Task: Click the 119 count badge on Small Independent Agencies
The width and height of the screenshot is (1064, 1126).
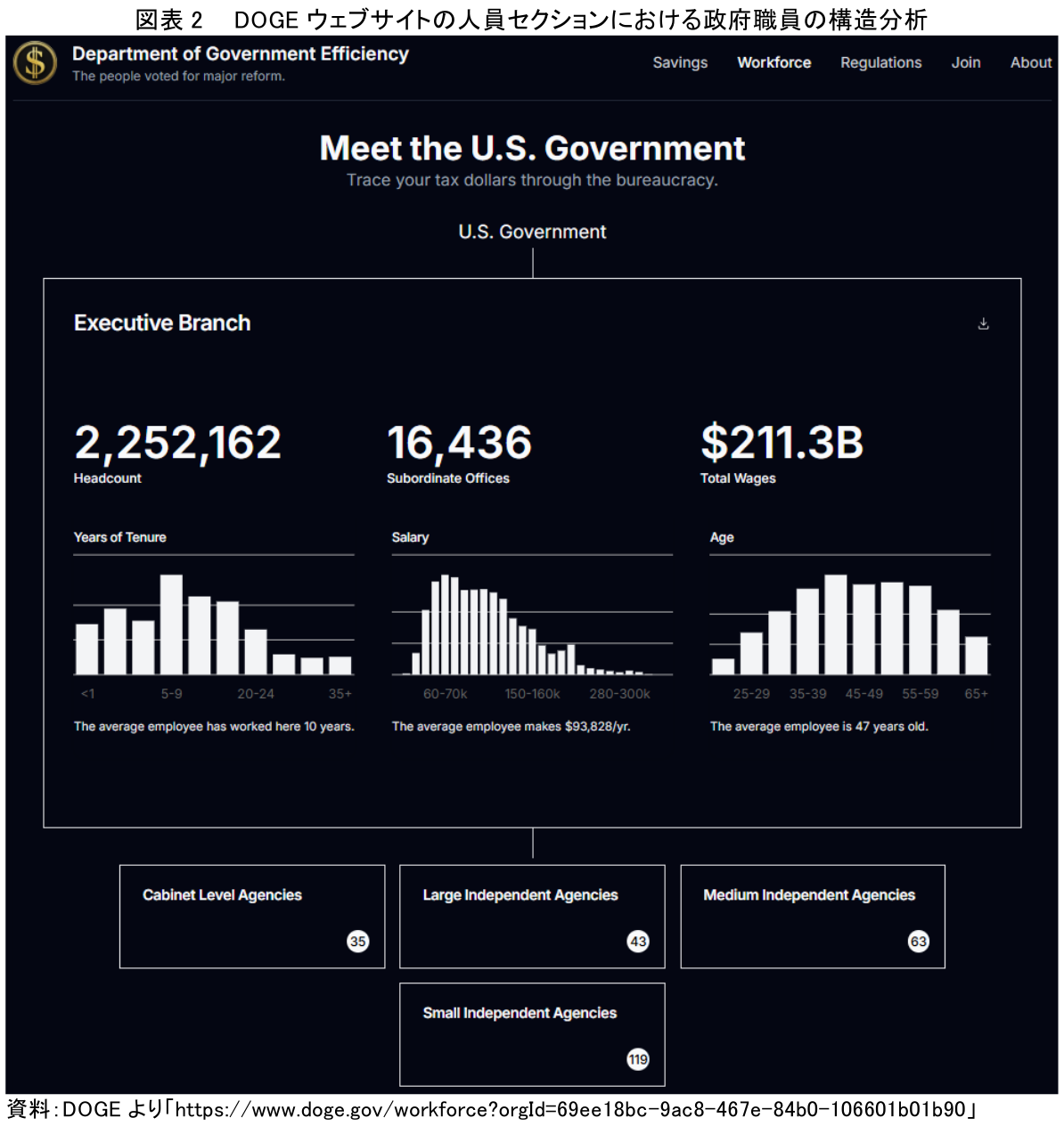Action: [x=638, y=1059]
